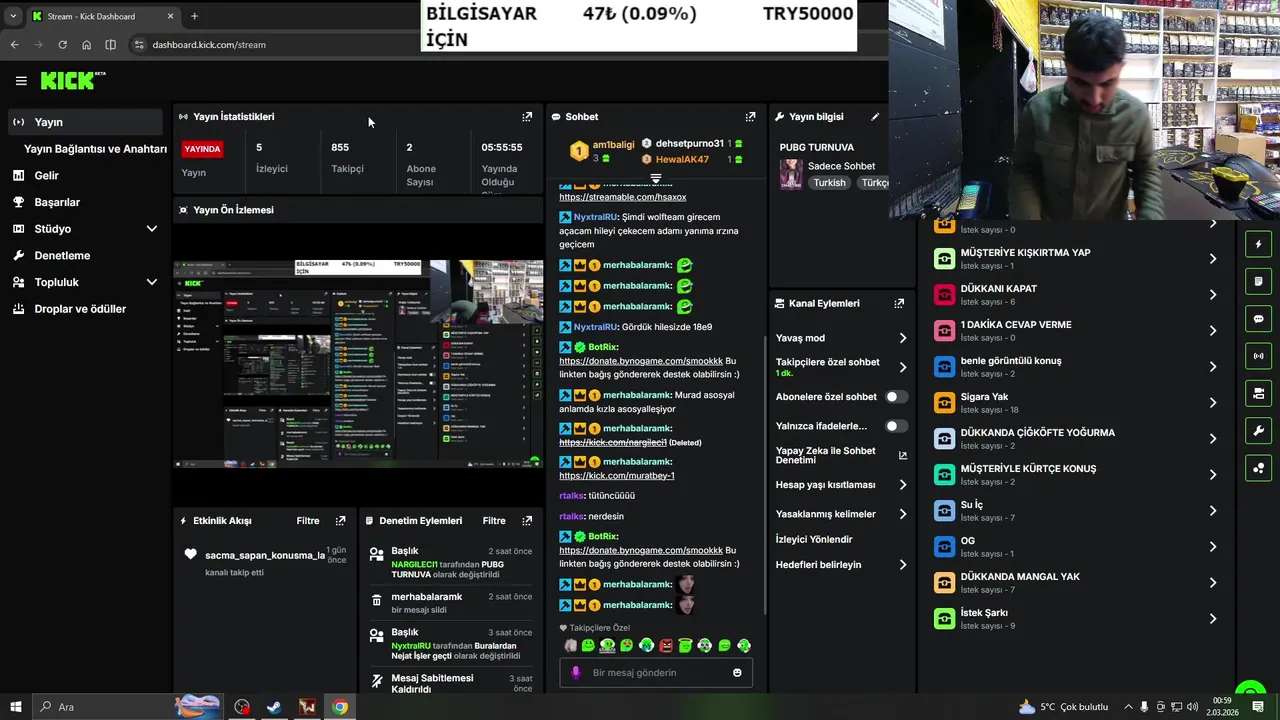Open the hamburger menu beside Kick logo
The height and width of the screenshot is (720, 1280).
coord(21,81)
